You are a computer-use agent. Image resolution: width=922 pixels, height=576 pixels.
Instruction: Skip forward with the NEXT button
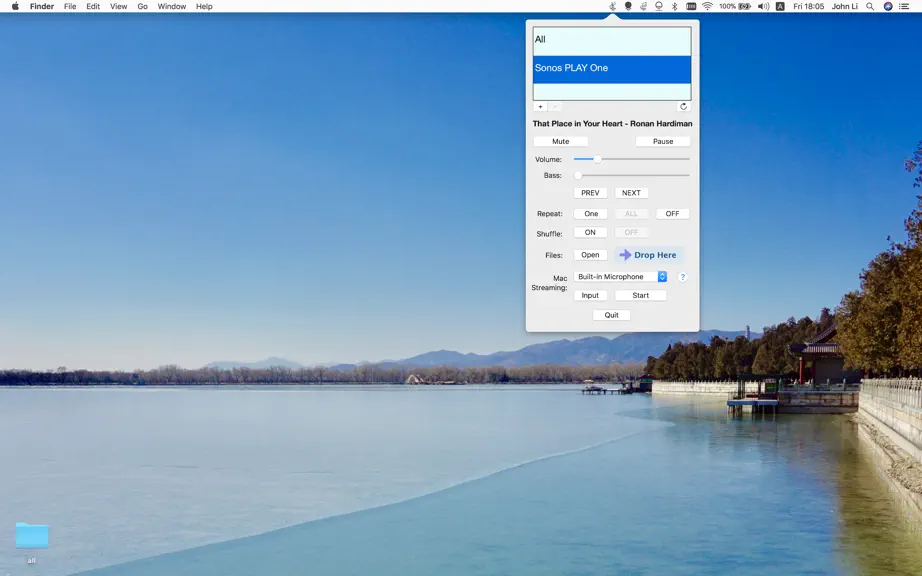(632, 193)
